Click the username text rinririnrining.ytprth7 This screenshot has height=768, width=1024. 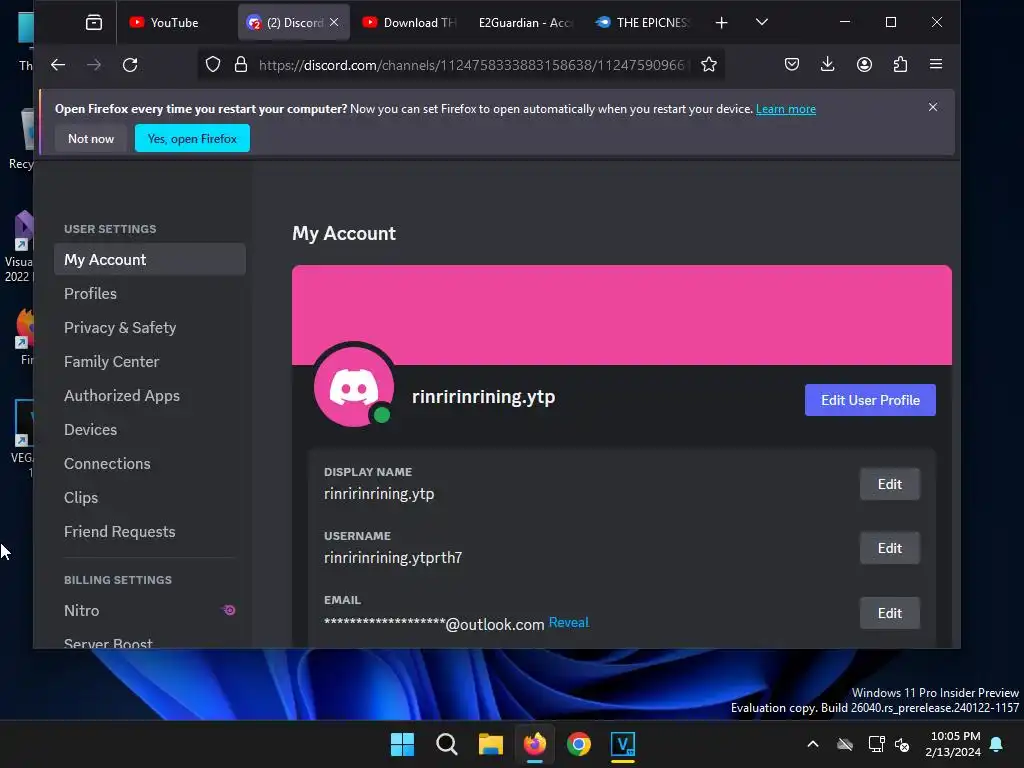(393, 558)
